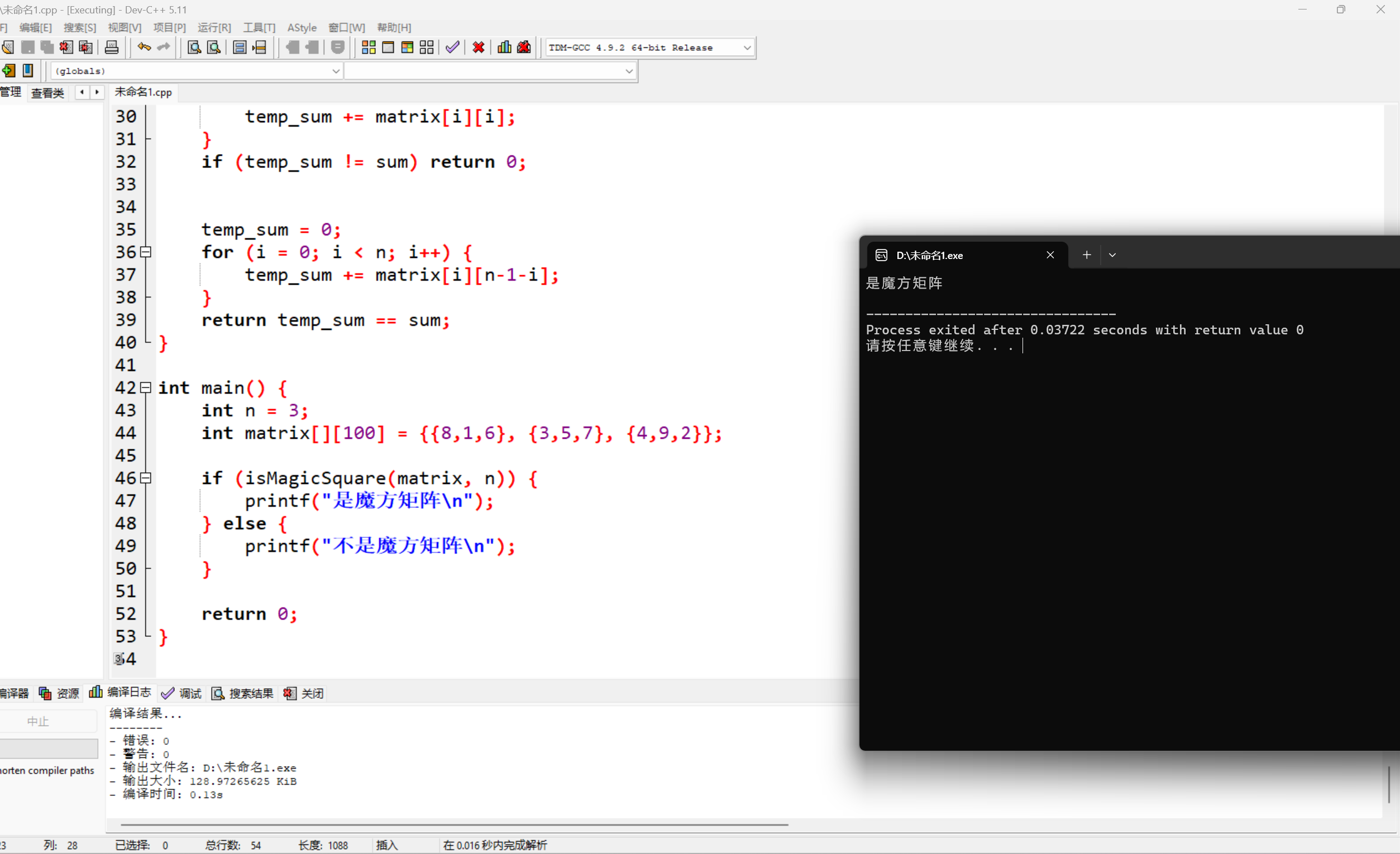Collapse the if-block fold at line 46

tap(146, 478)
